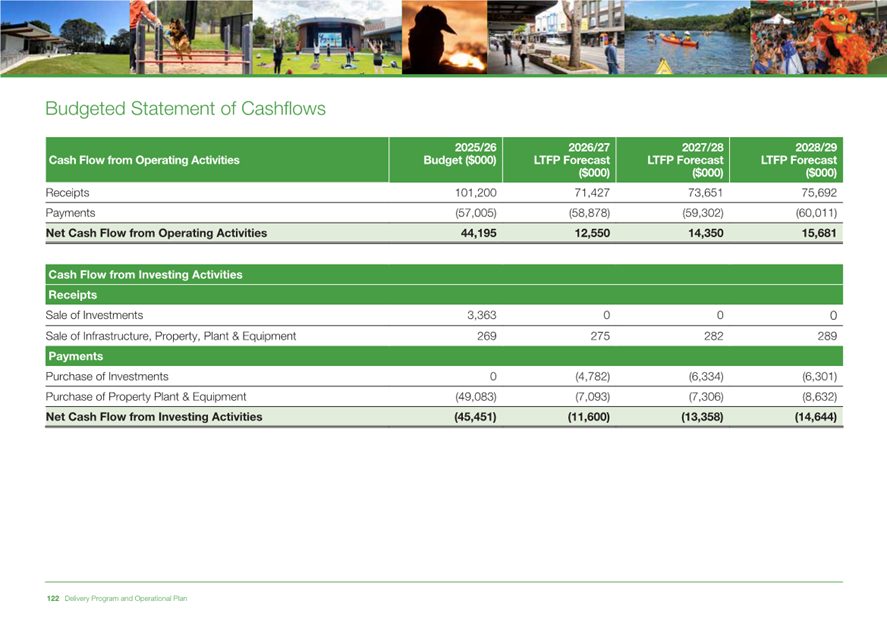Viewport: 887px width, 626px height.
Task: Select operating Receipts value 73,651
Action: [x=705, y=193]
